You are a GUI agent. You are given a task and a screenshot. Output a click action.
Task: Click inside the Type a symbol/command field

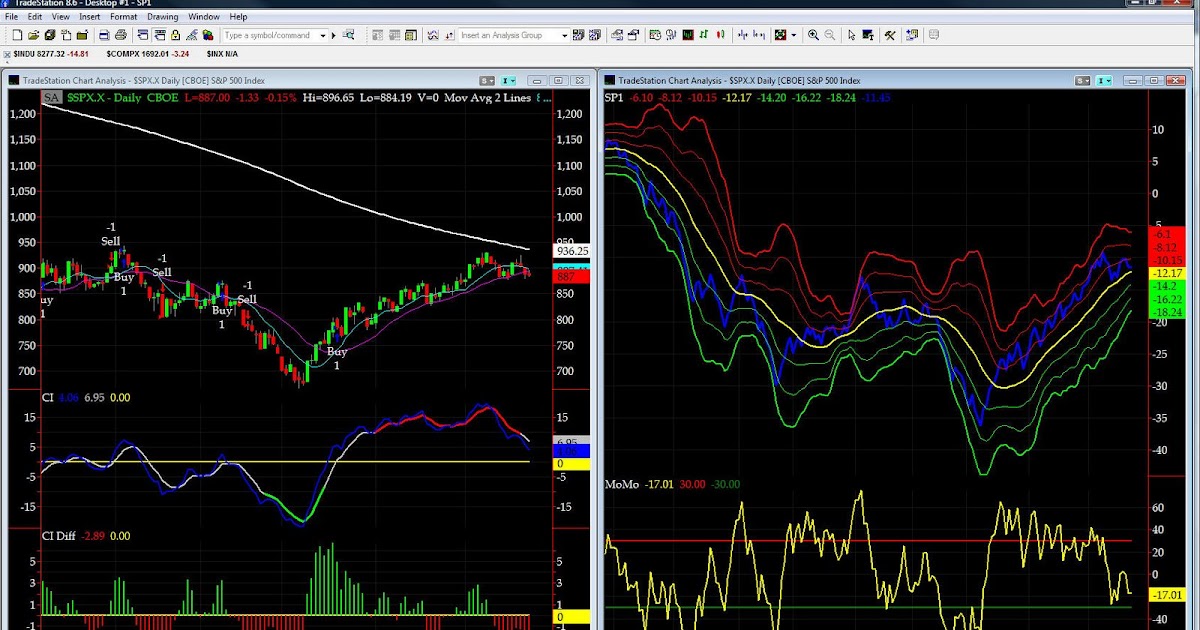270,35
